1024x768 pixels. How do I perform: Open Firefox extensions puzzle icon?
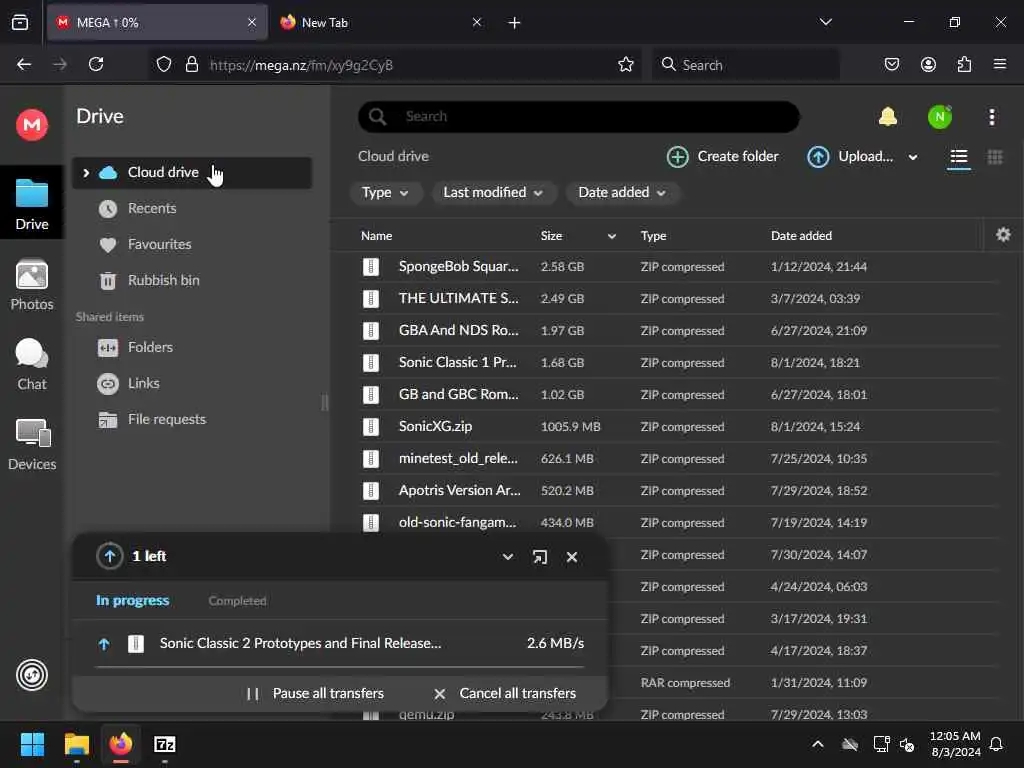pyautogui.click(x=964, y=64)
